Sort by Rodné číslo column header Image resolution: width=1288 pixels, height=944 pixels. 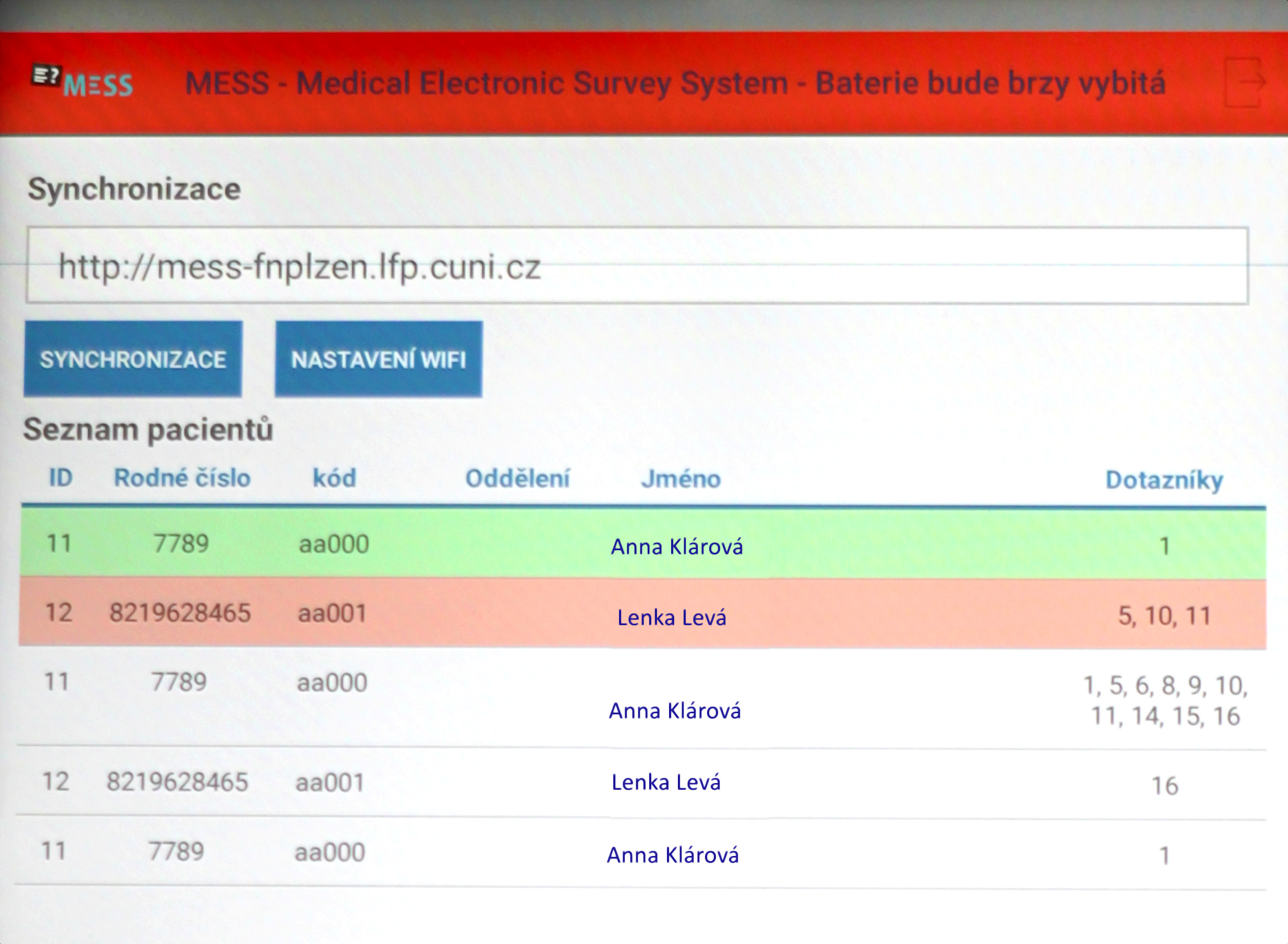(x=182, y=478)
